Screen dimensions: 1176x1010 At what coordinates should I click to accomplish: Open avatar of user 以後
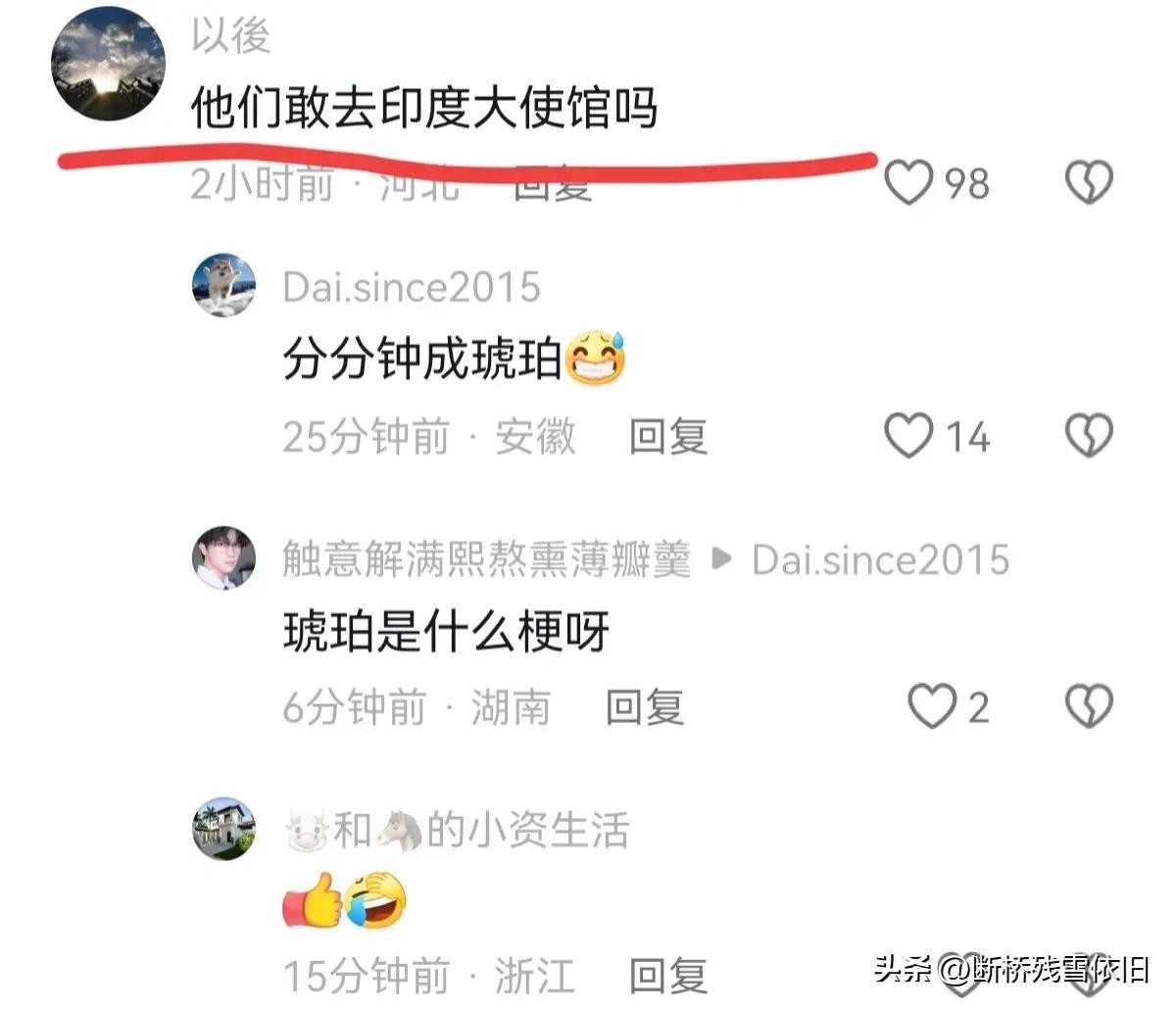tap(108, 64)
